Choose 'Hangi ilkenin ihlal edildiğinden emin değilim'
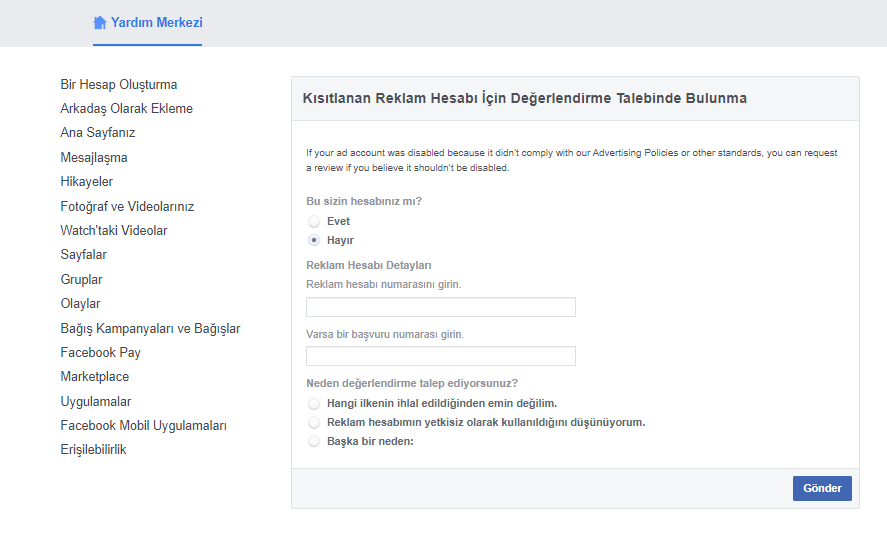 (314, 403)
